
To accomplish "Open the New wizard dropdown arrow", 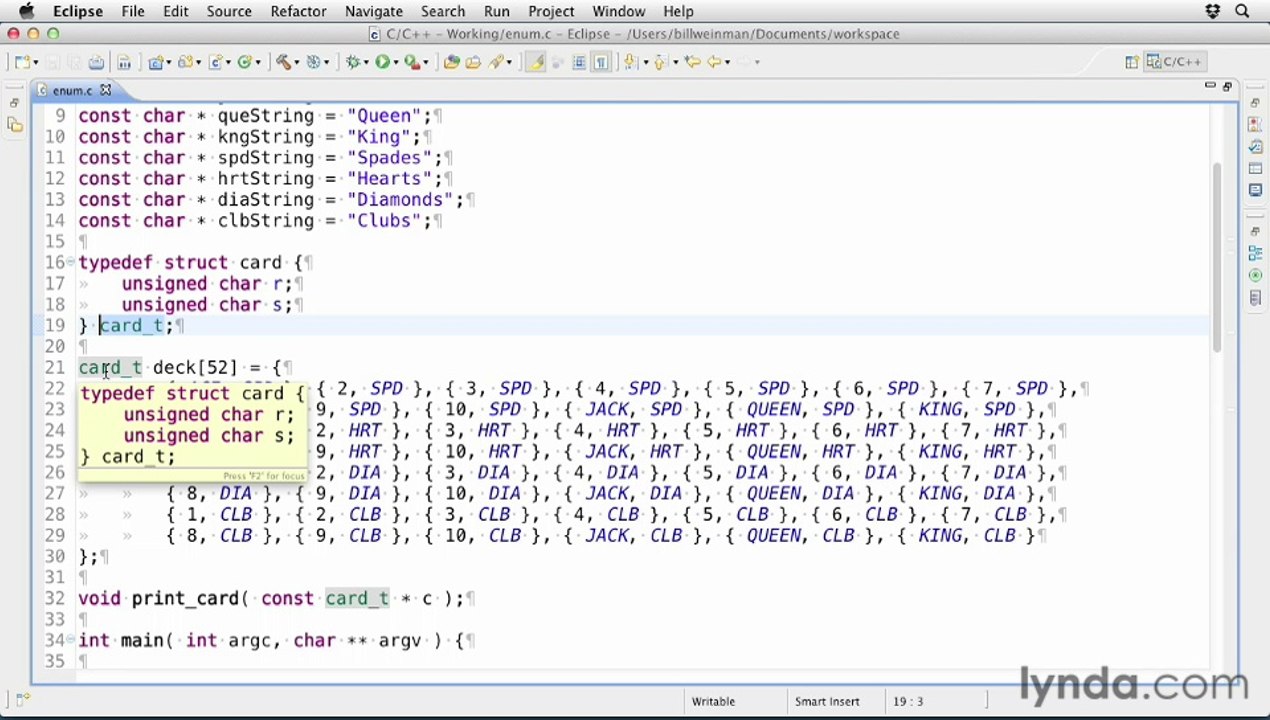I will [35, 62].
